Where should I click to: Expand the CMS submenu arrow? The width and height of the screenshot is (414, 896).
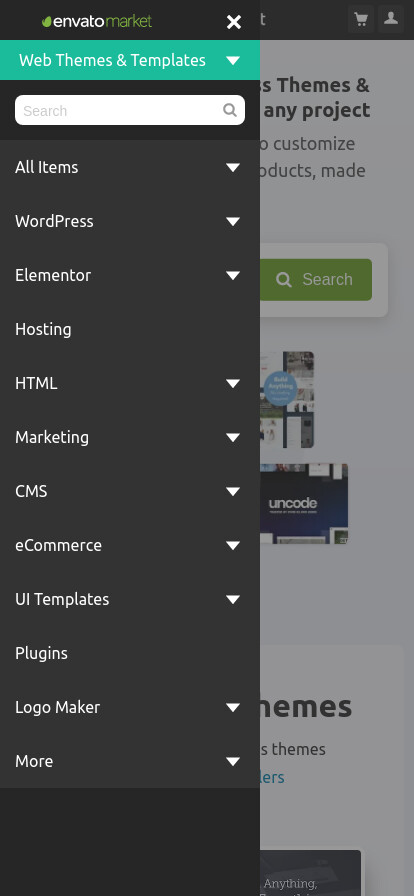(x=233, y=491)
